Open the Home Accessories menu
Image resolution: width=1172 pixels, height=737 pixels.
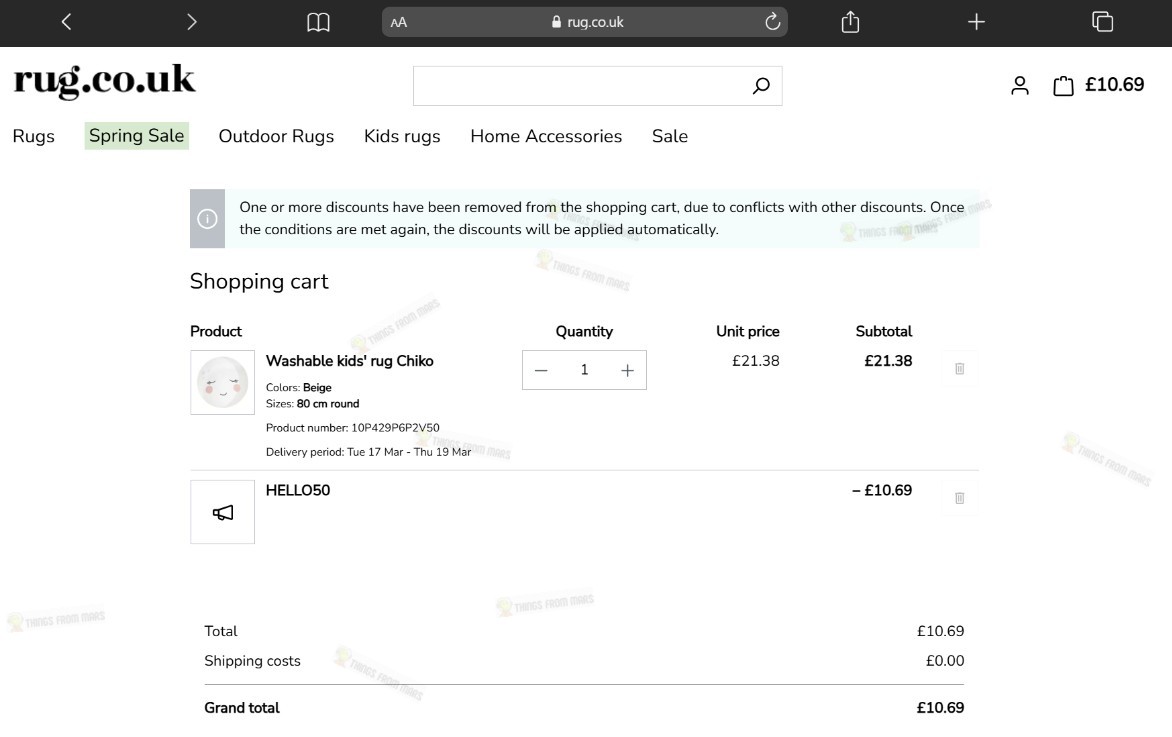(546, 136)
